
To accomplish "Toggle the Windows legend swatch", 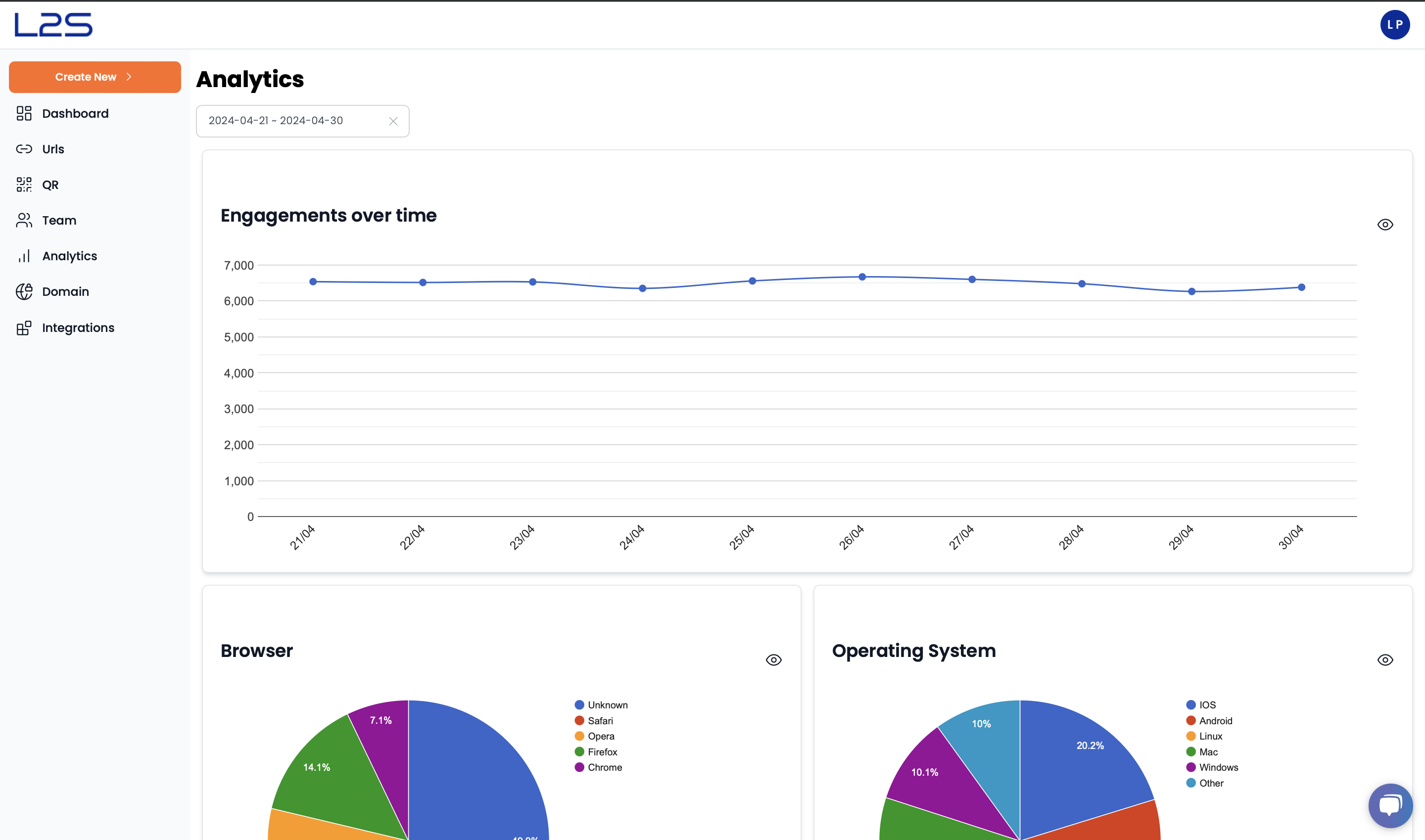I will click(1190, 767).
